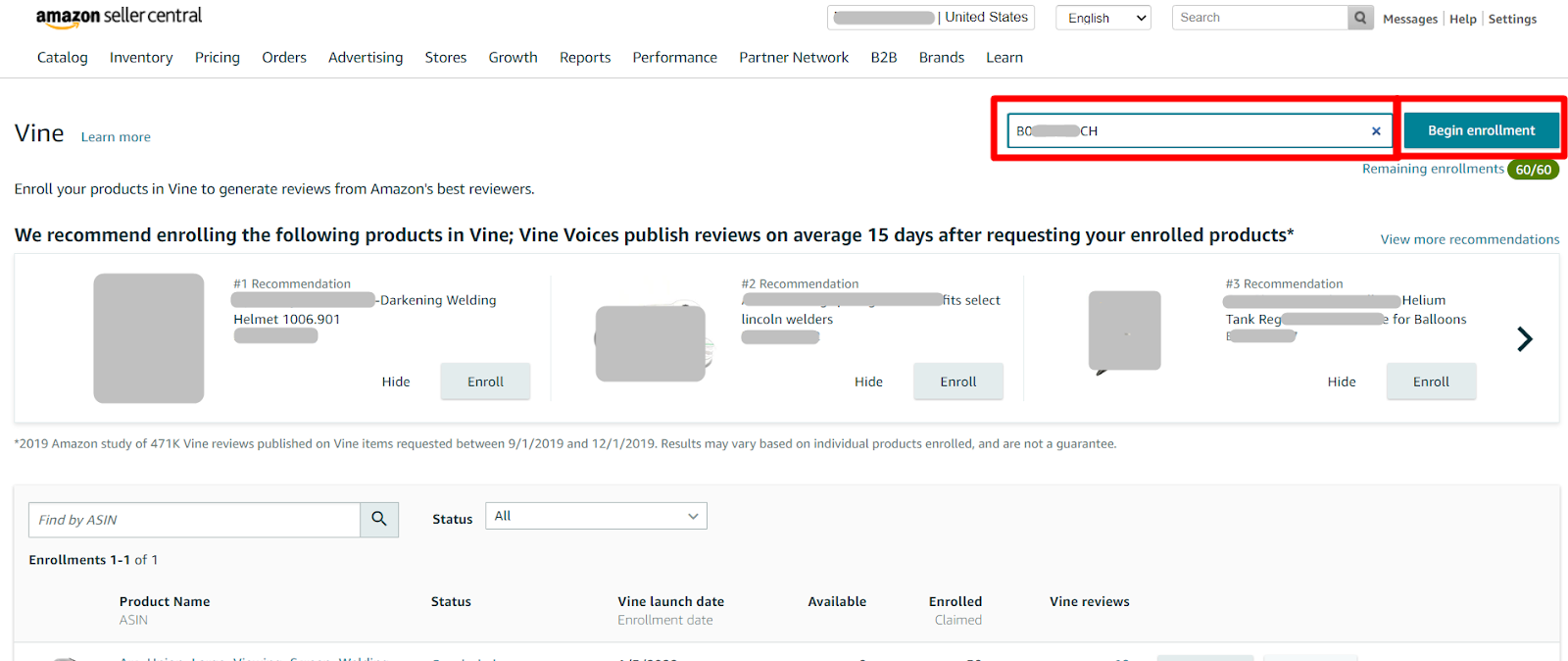Click the Find by ASIN search icon
1568x661 pixels.
point(379,520)
